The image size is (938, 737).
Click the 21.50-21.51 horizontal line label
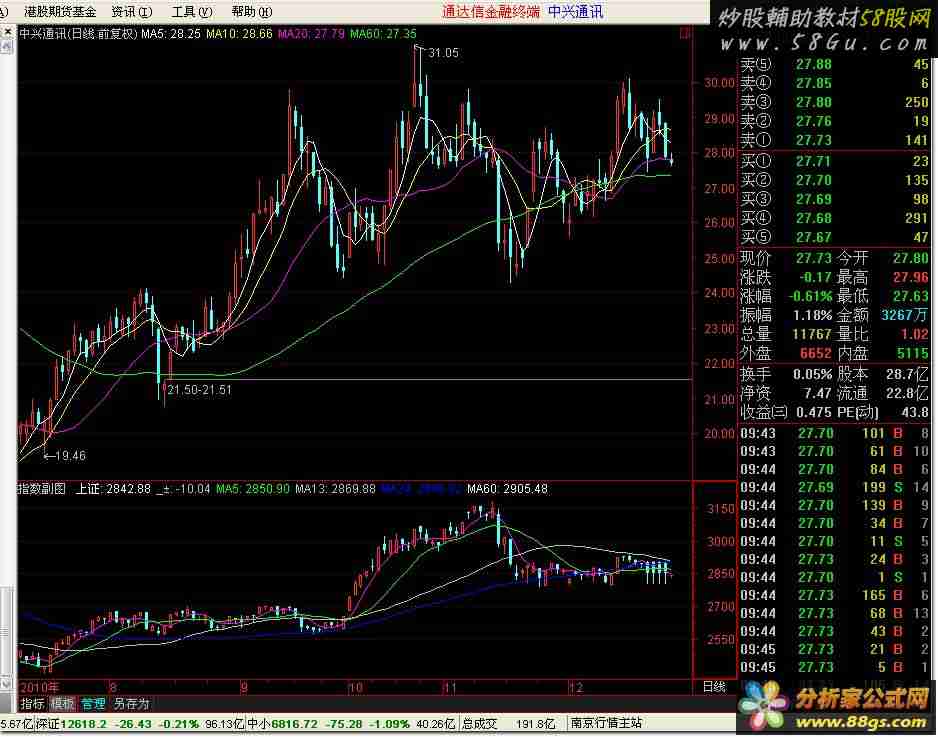[199, 390]
